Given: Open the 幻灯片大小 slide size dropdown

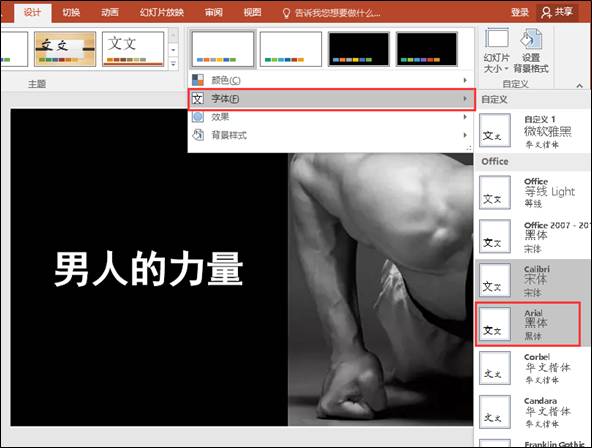Looking at the screenshot, I should coord(496,51).
